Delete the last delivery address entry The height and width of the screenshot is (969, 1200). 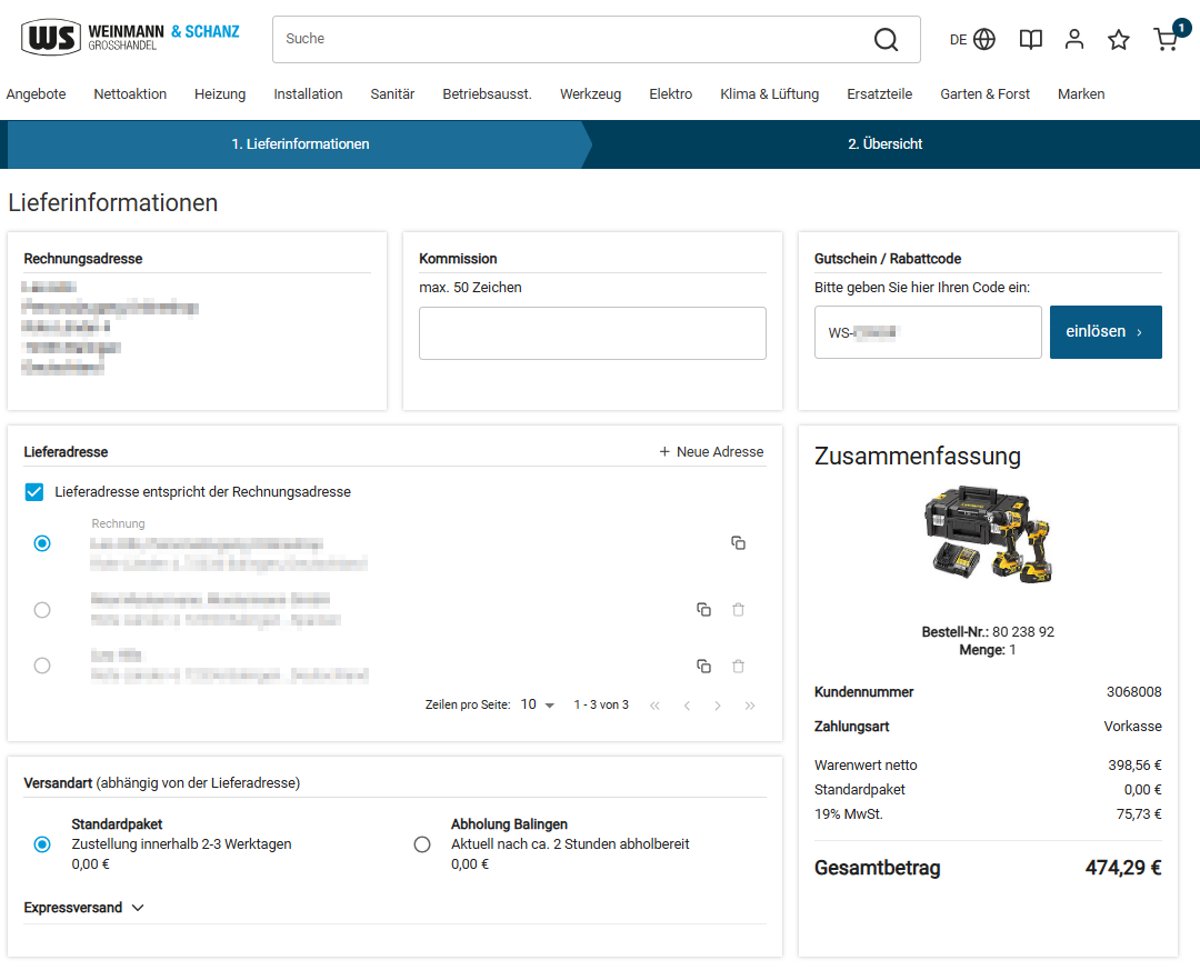tap(738, 666)
